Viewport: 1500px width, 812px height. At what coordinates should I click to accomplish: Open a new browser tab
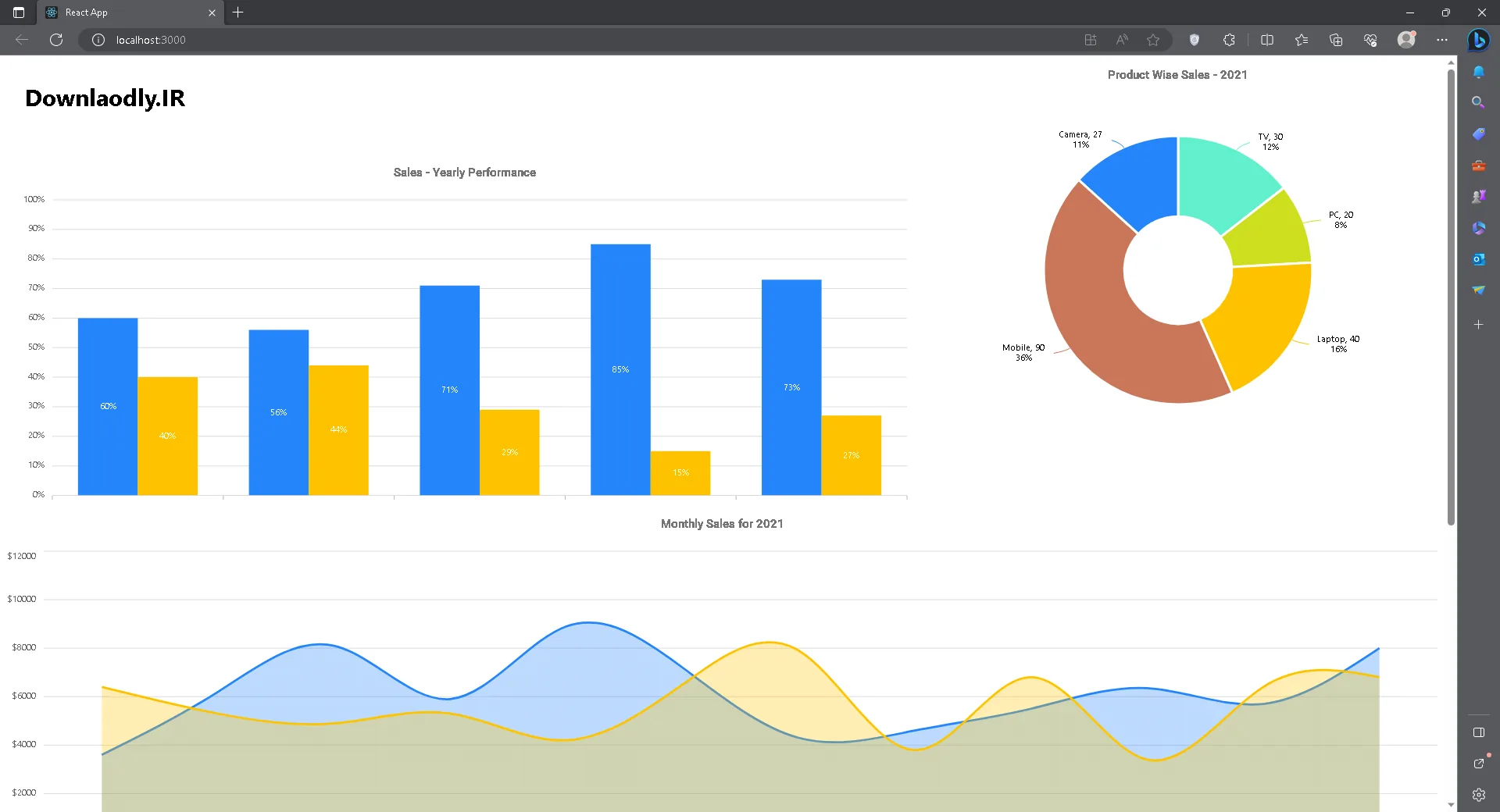[x=238, y=12]
